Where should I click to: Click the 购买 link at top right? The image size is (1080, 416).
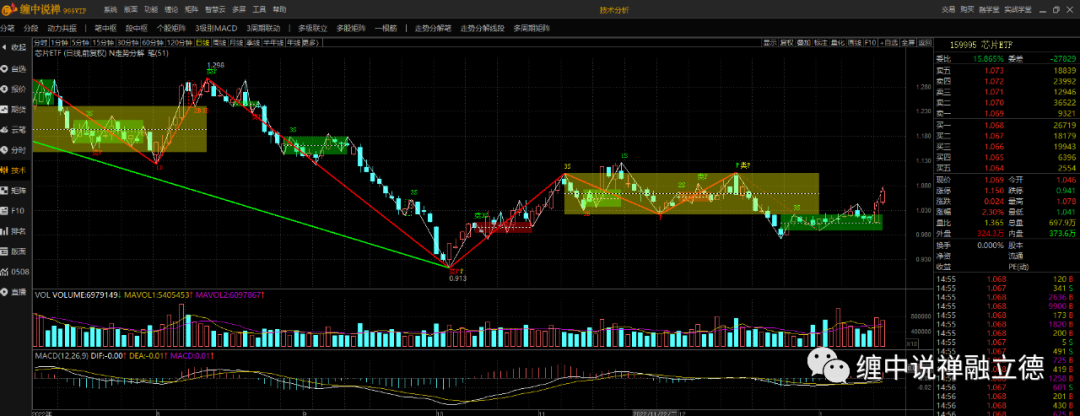coord(967,10)
